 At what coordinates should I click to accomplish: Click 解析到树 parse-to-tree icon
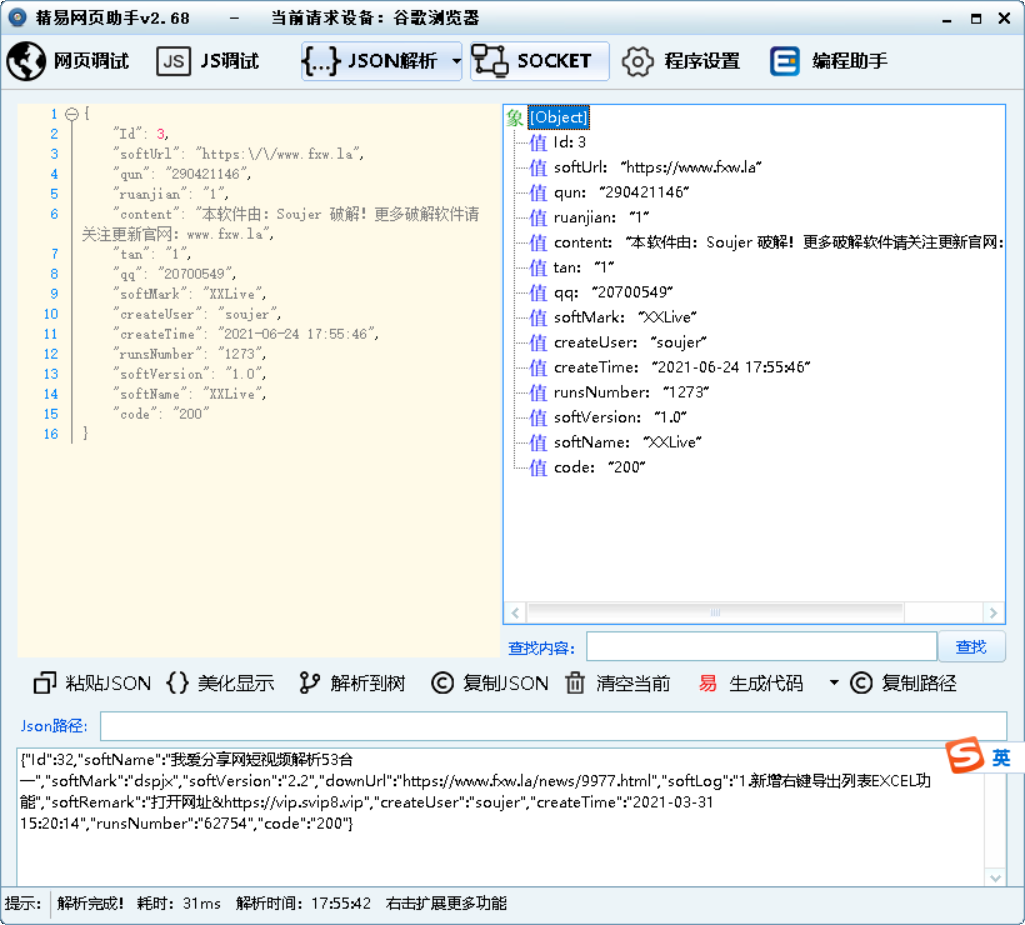pos(310,683)
